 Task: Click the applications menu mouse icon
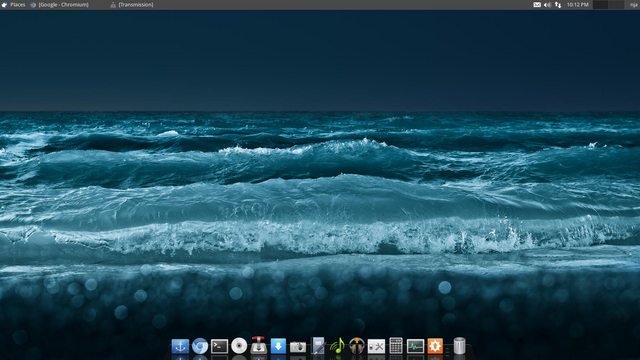[x=4, y=5]
